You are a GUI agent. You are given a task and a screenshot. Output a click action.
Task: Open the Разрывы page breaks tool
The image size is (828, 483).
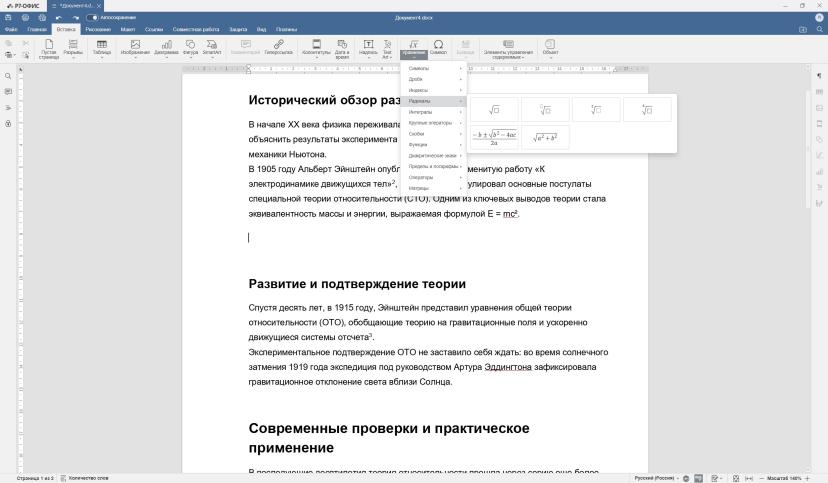tap(73, 49)
